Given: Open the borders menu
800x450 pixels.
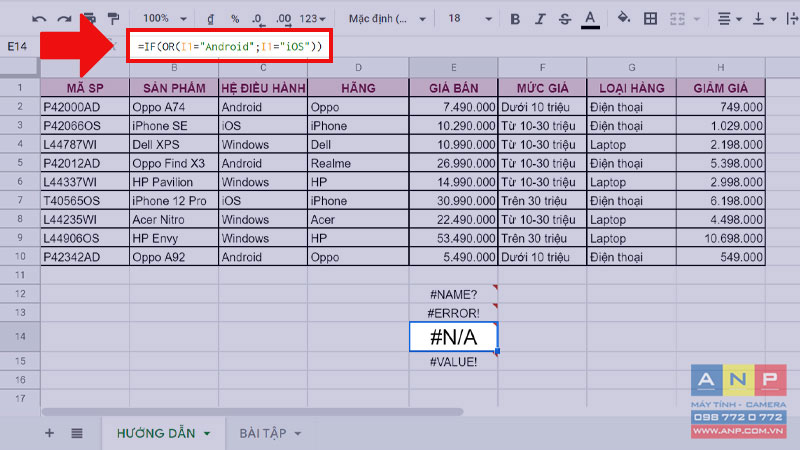Looking at the screenshot, I should pyautogui.click(x=650, y=19).
